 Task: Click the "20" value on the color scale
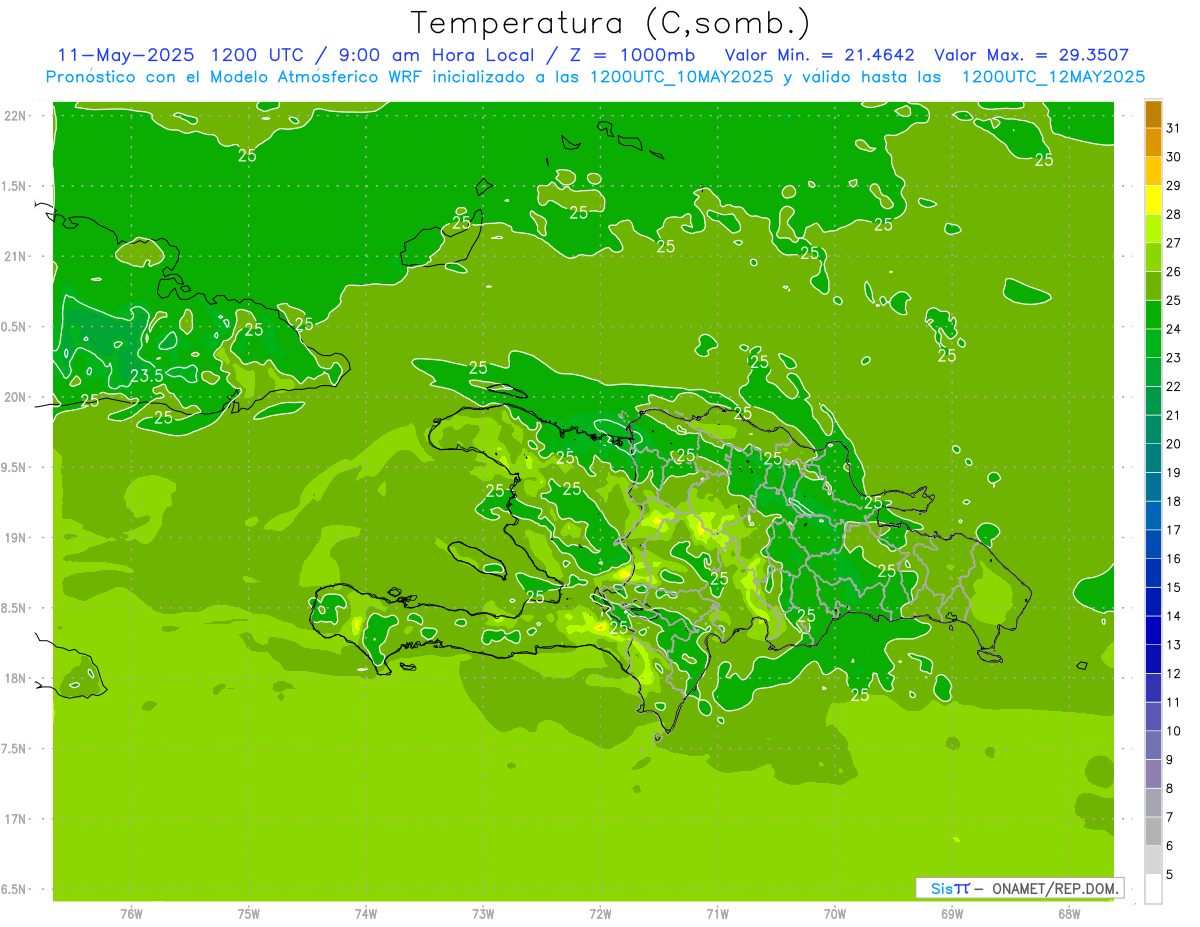(1173, 443)
